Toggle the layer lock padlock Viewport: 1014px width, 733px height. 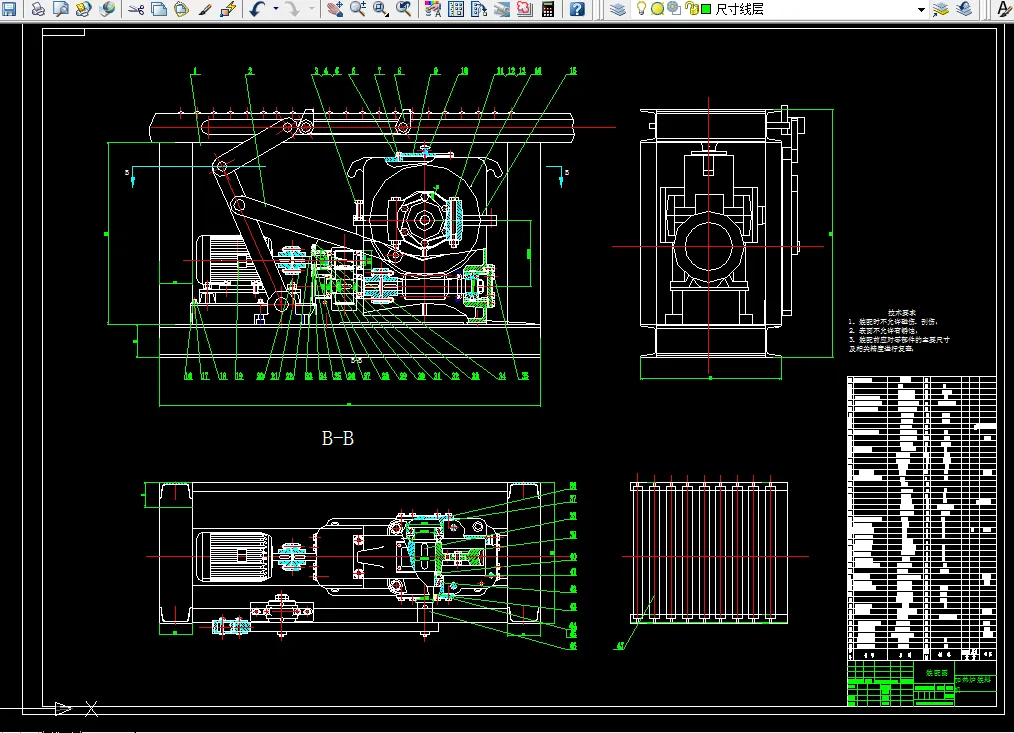pyautogui.click(x=691, y=8)
